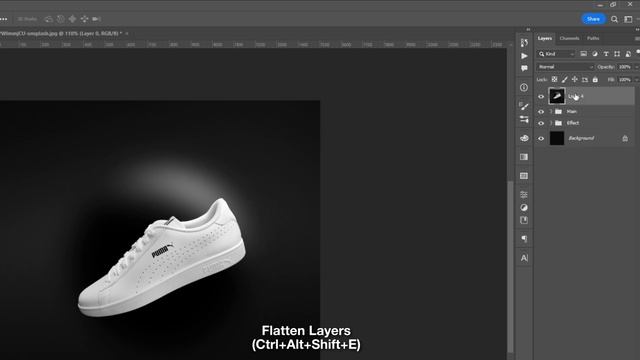The image size is (640, 360).
Task: Expand the collapsed icon panel dock
Action: pyautogui.click(x=528, y=29)
